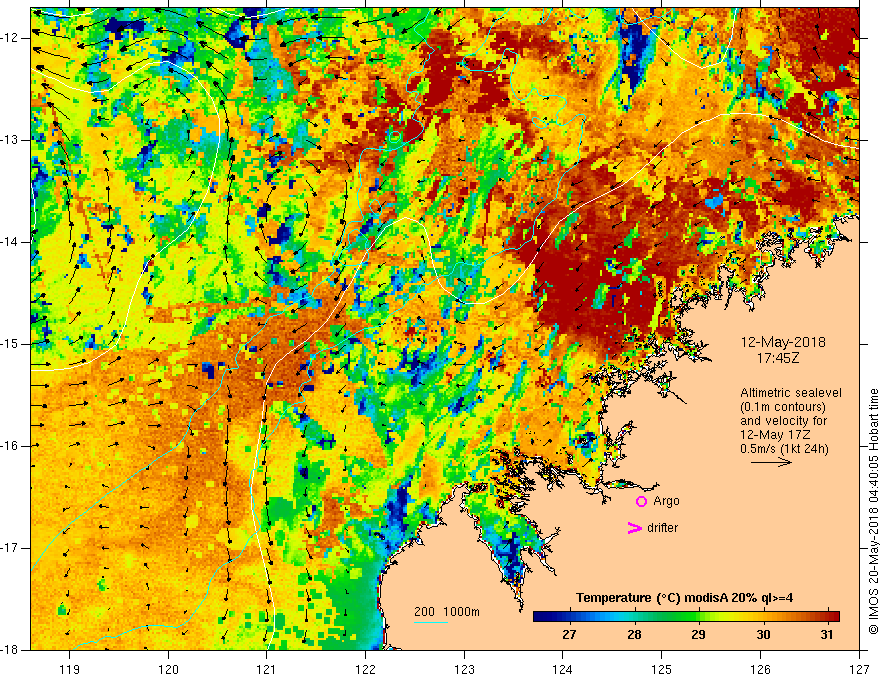Screen dimensions: 880x680
Task: Click the 'drifter' legend label
Action: (662, 528)
